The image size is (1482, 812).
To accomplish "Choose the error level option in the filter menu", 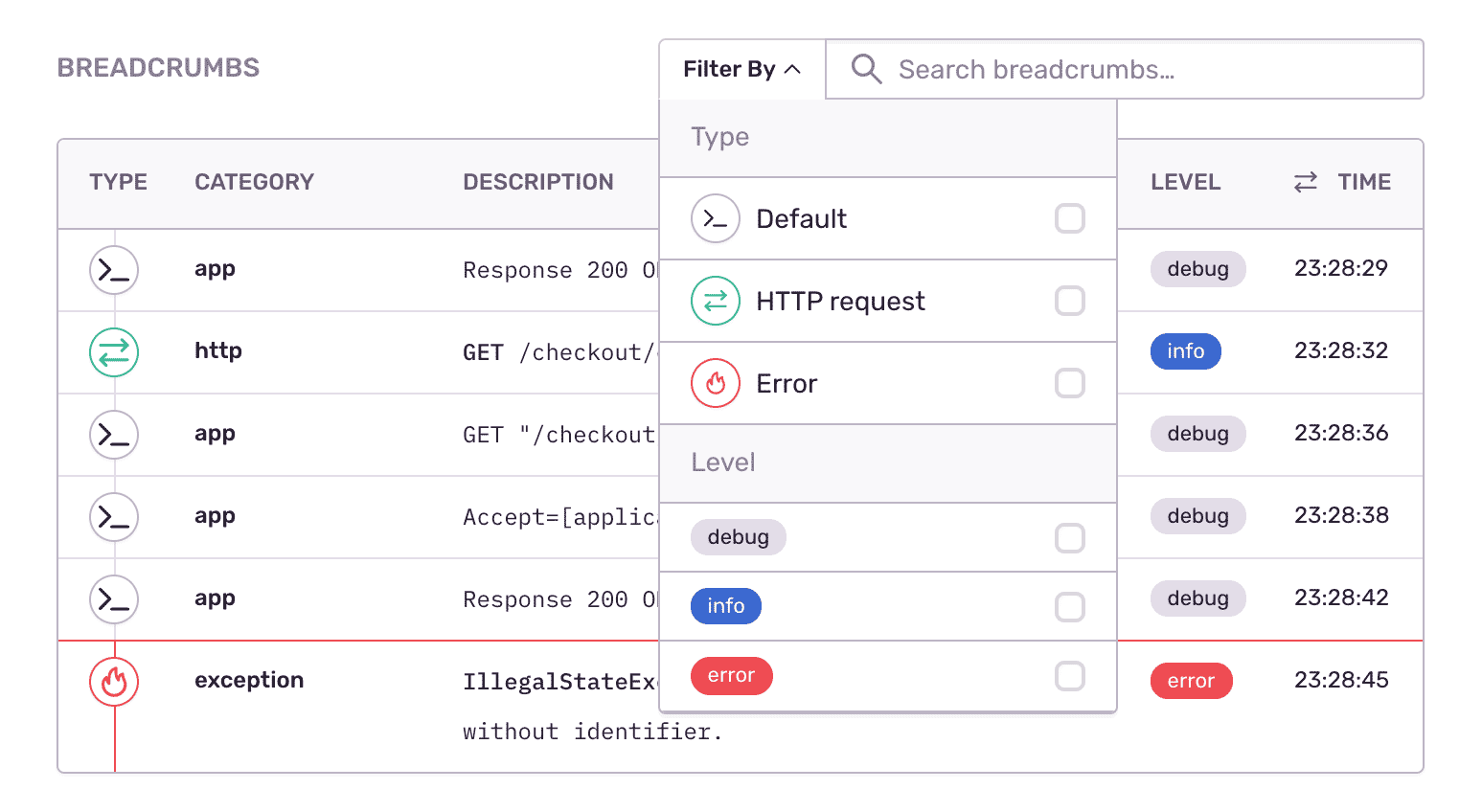I will tap(731, 676).
